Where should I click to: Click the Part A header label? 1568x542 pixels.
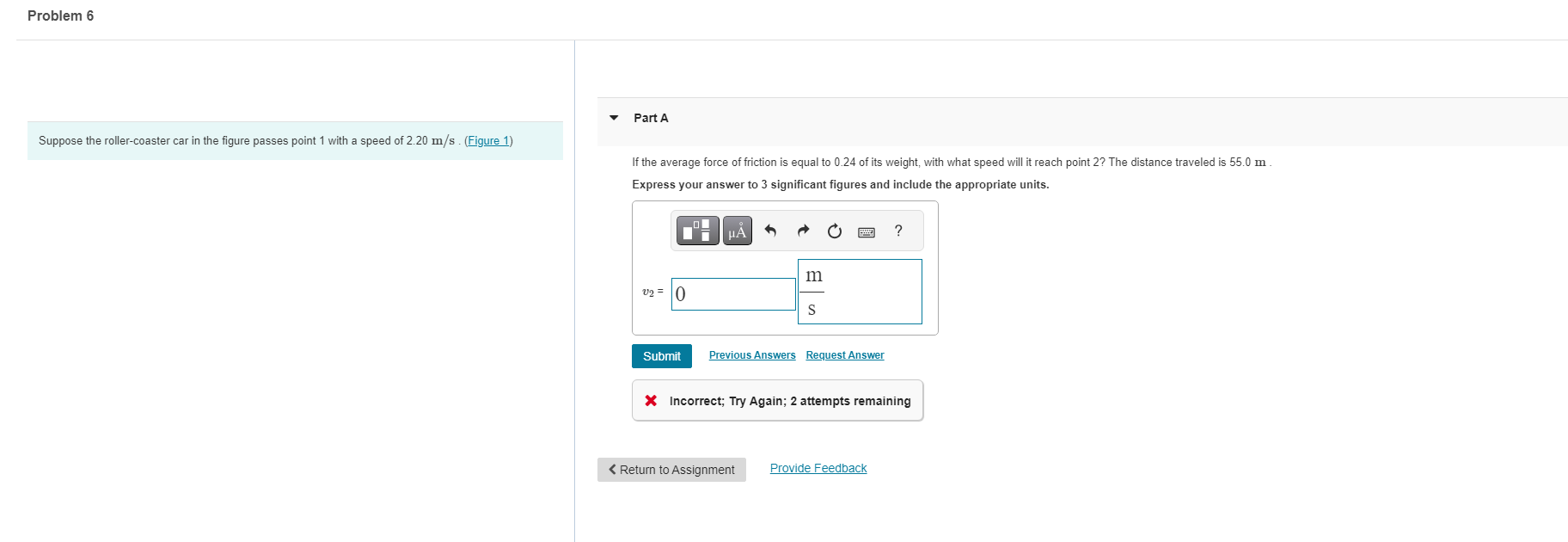pyautogui.click(x=651, y=118)
